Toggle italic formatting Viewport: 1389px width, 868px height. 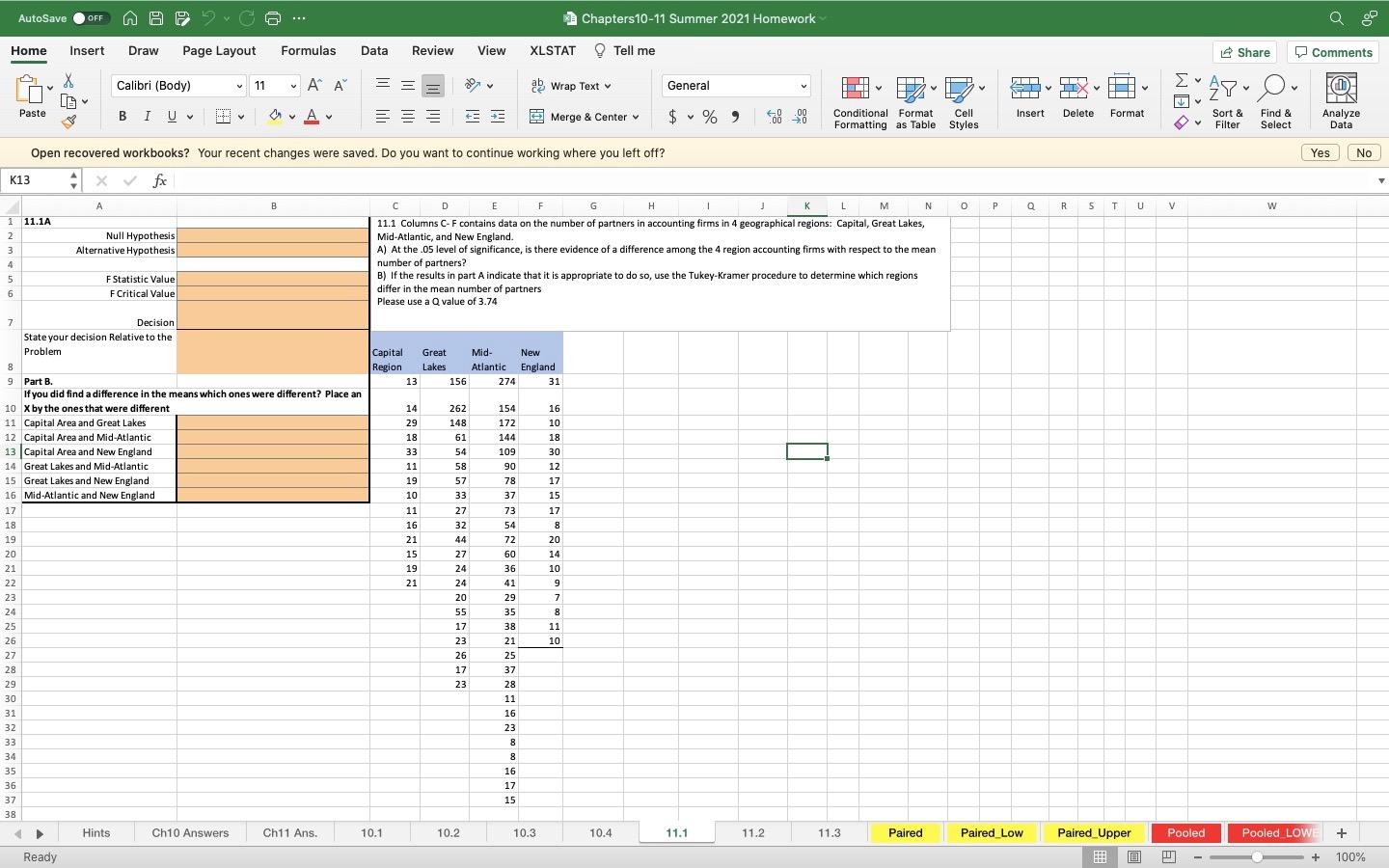pos(147,117)
